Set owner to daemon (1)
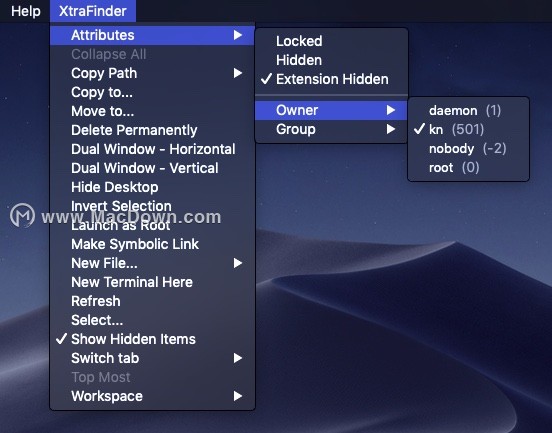 469,111
